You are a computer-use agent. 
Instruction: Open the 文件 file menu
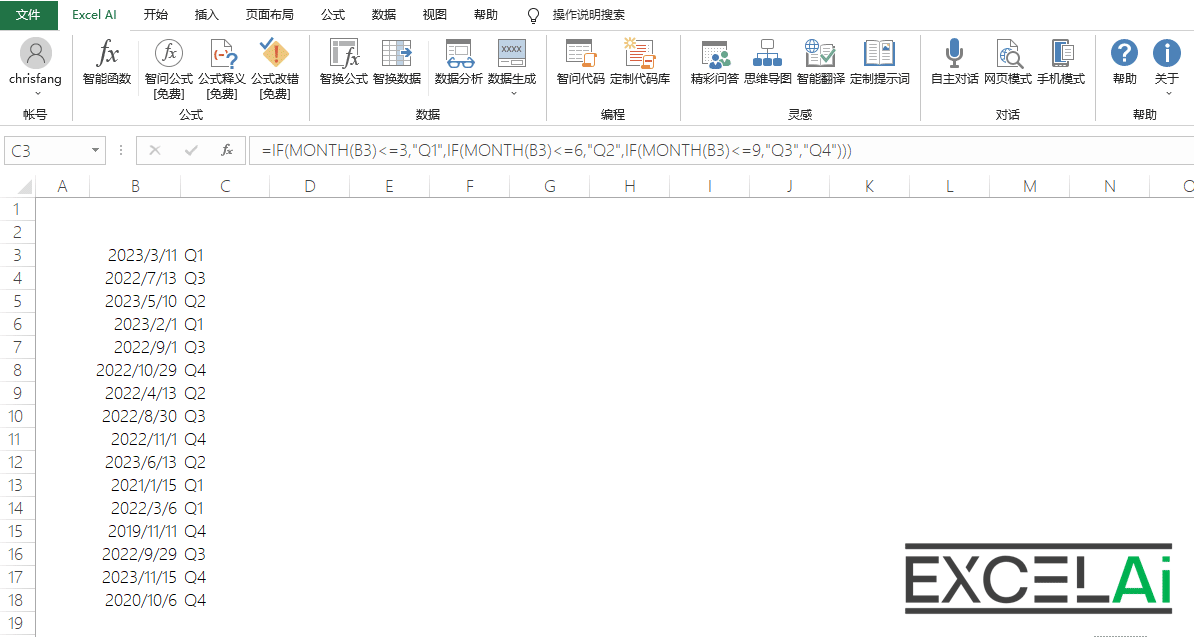pos(28,15)
